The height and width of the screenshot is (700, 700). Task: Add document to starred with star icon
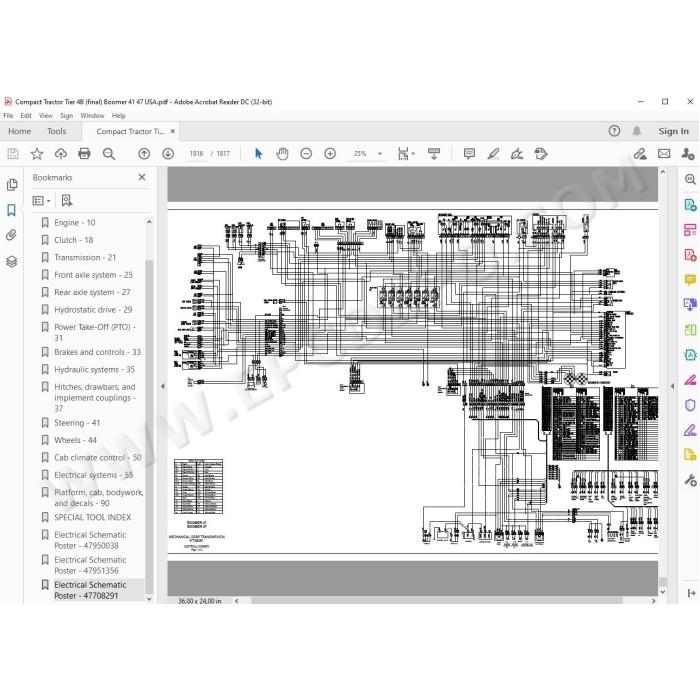pyautogui.click(x=37, y=154)
